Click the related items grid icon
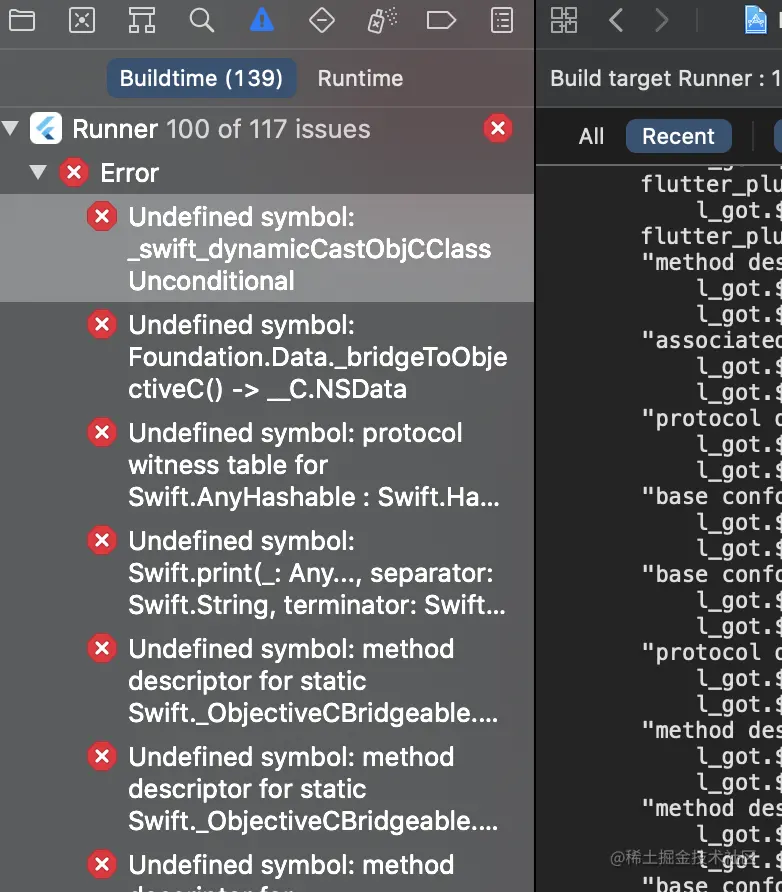Viewport: 782px width, 892px height. [x=564, y=19]
